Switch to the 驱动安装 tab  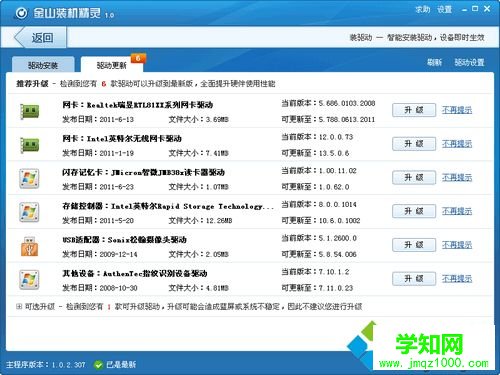point(43,65)
